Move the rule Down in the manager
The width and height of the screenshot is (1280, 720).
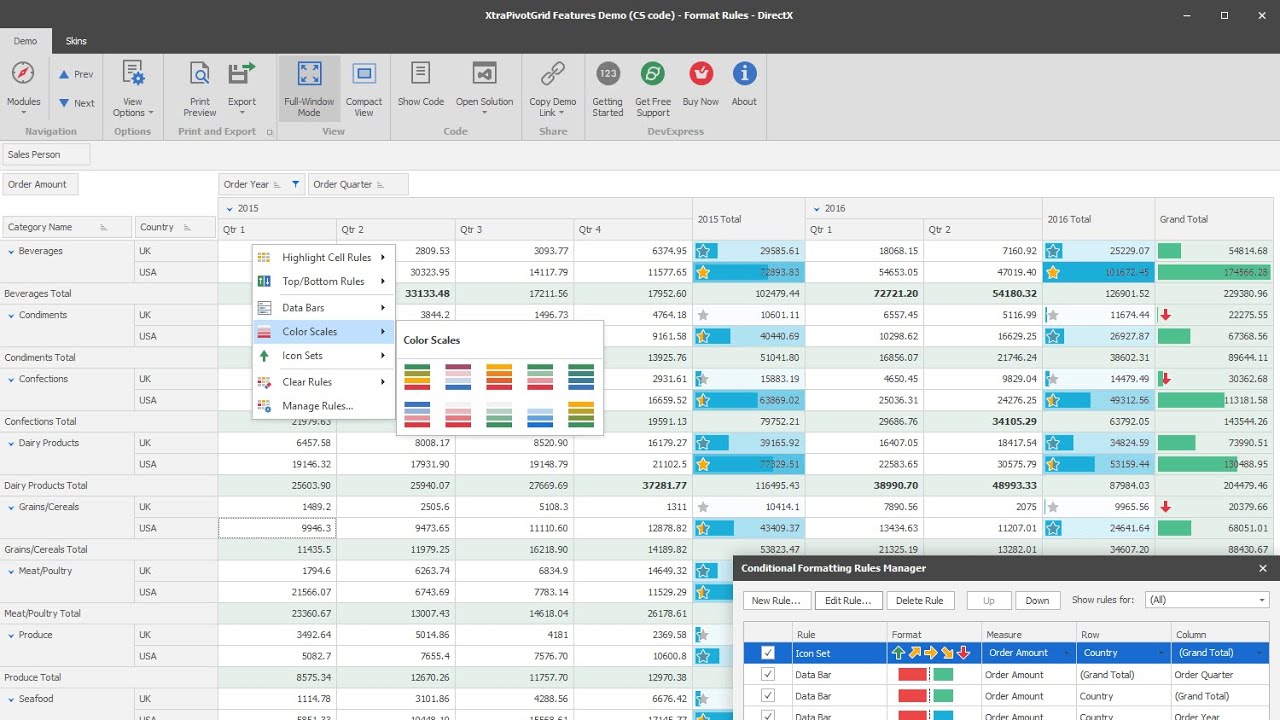[1037, 601]
